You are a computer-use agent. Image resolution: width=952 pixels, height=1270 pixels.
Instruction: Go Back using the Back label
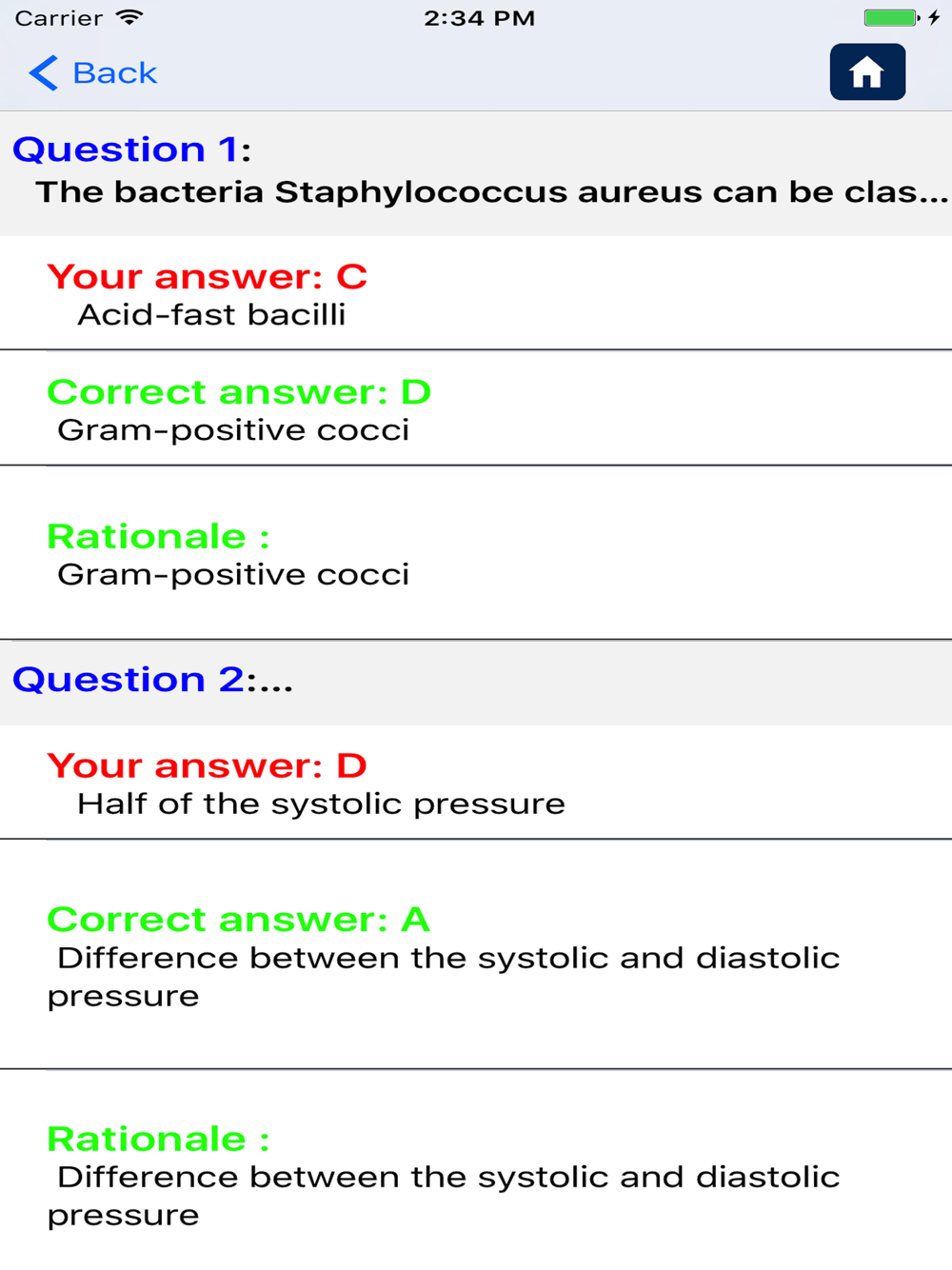[114, 73]
